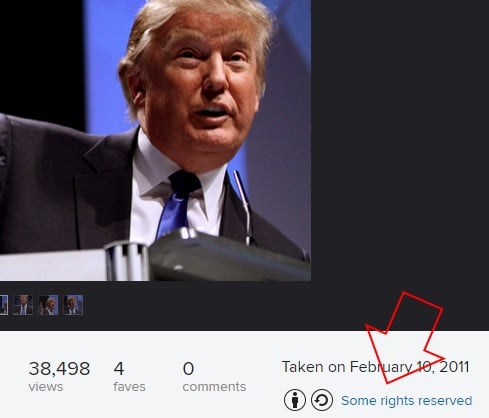The height and width of the screenshot is (418, 489).
Task: Click the Creative Commons share-alike circular arrow icon
Action: pos(322,400)
